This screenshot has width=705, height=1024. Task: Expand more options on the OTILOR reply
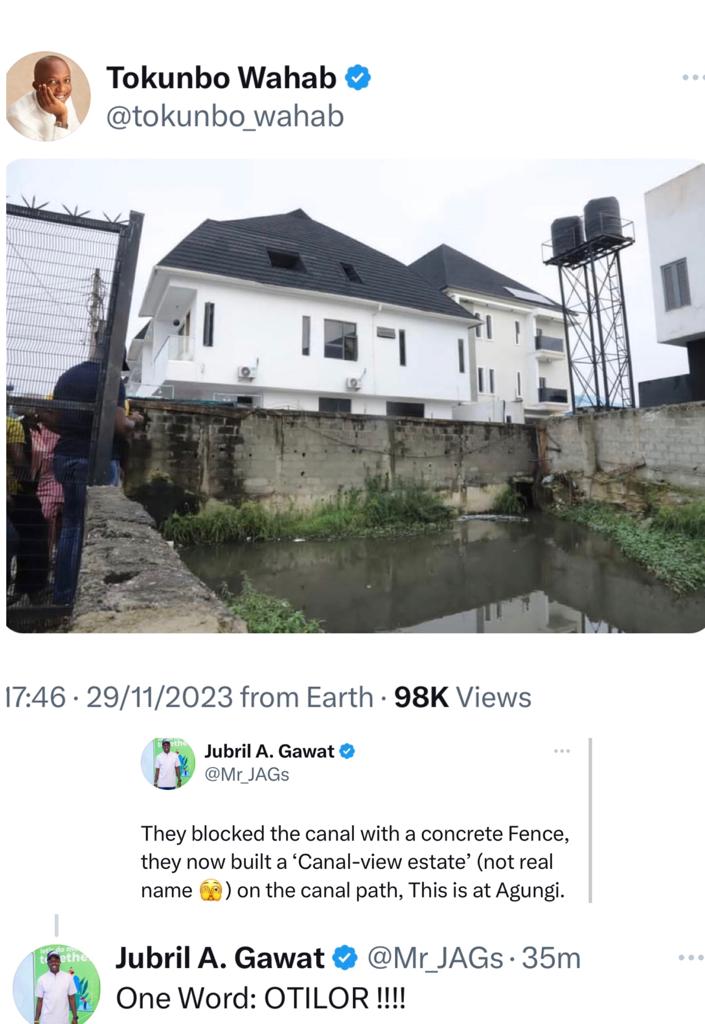tap(691, 958)
